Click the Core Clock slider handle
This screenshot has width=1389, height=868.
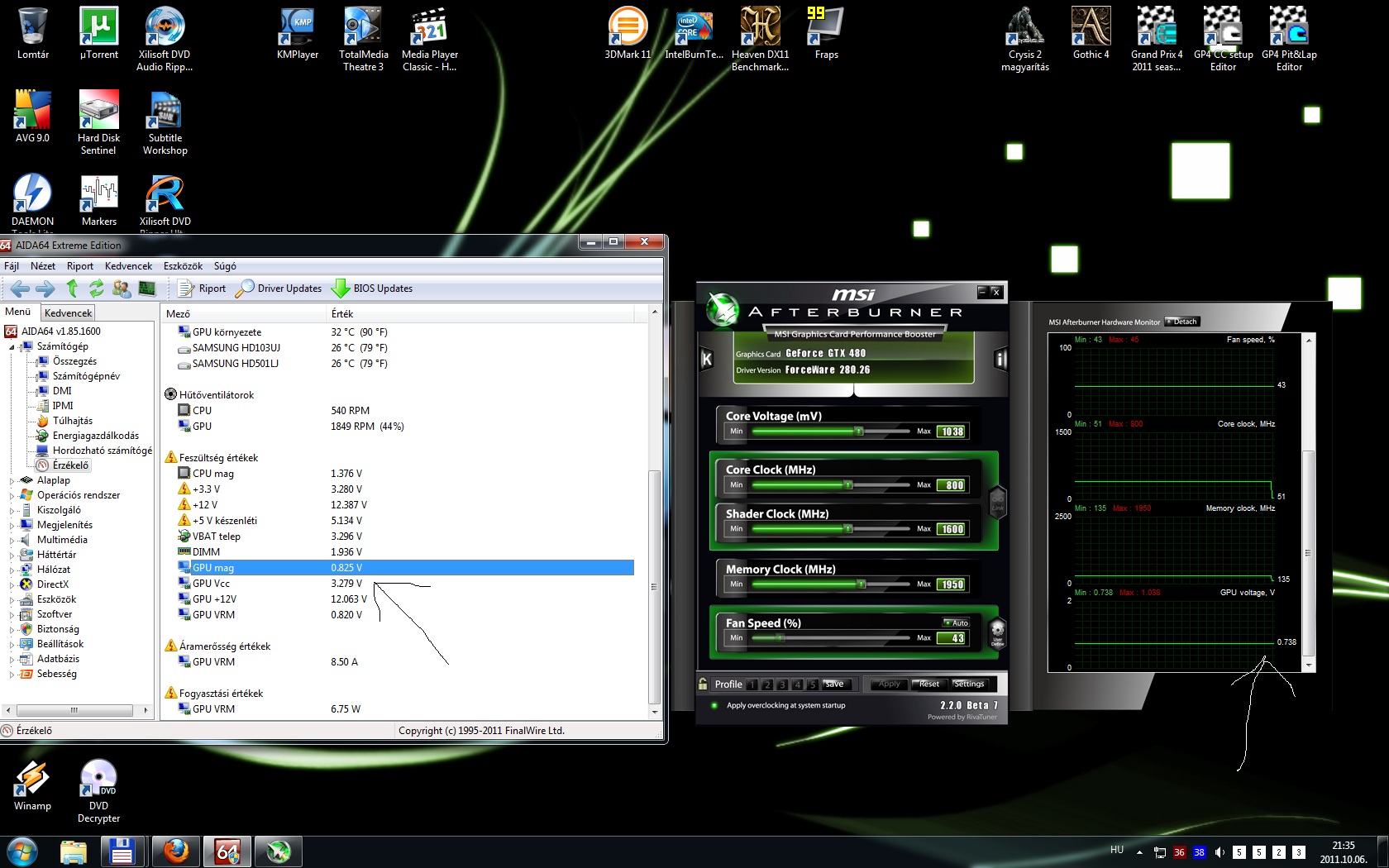click(848, 485)
